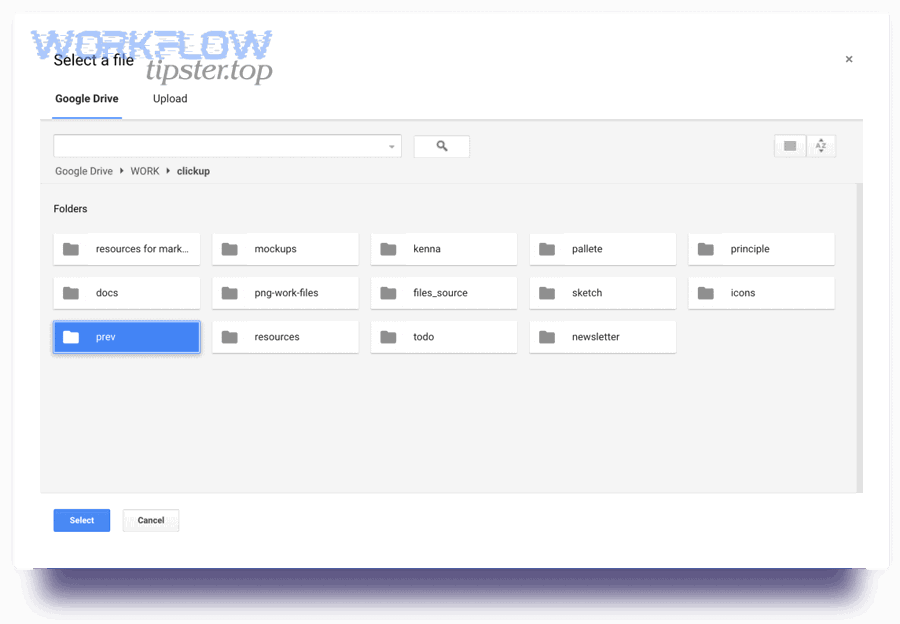Expand the breadcrumb arrow after Google Drive
The image size is (900, 624).
[x=119, y=171]
